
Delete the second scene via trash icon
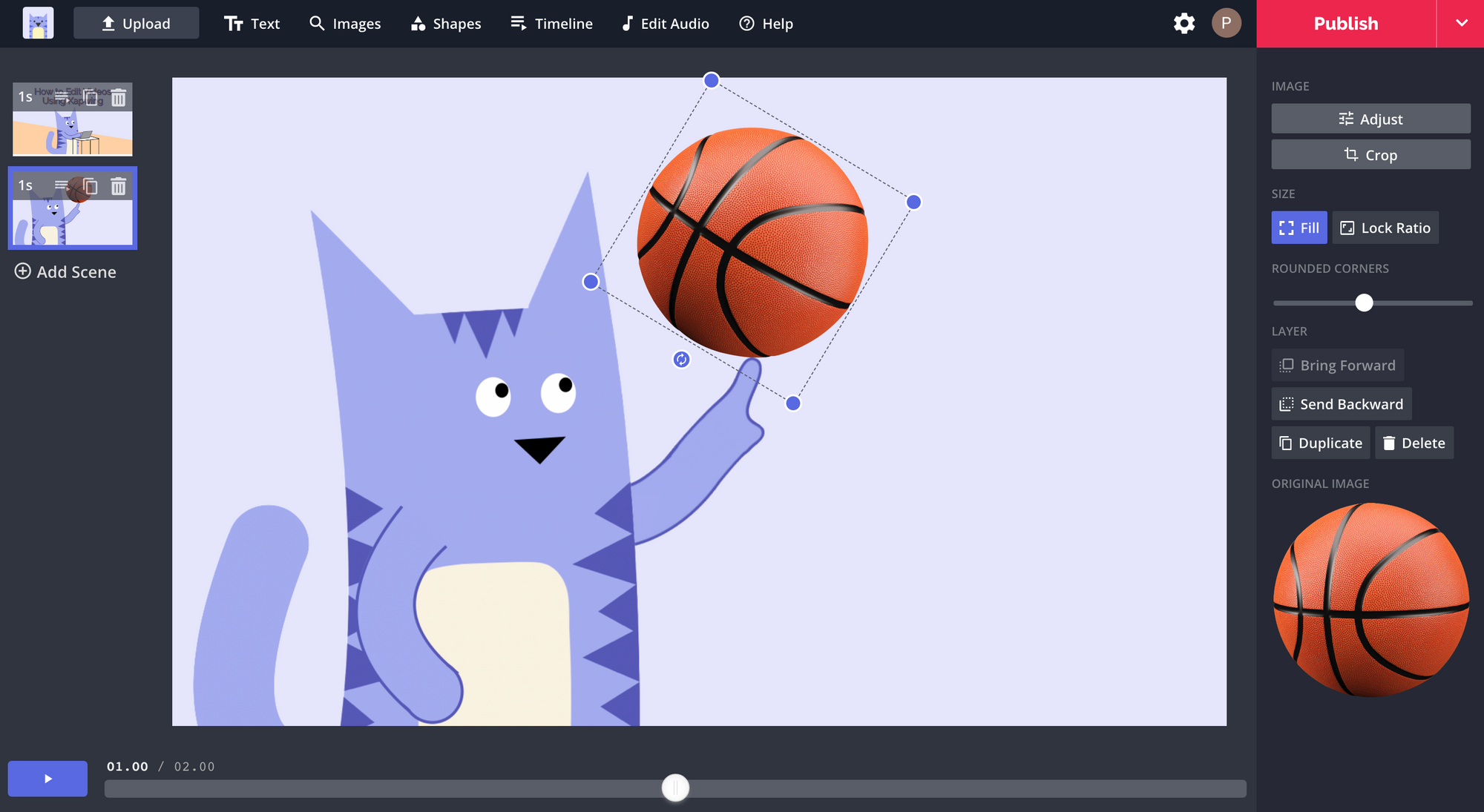click(119, 186)
